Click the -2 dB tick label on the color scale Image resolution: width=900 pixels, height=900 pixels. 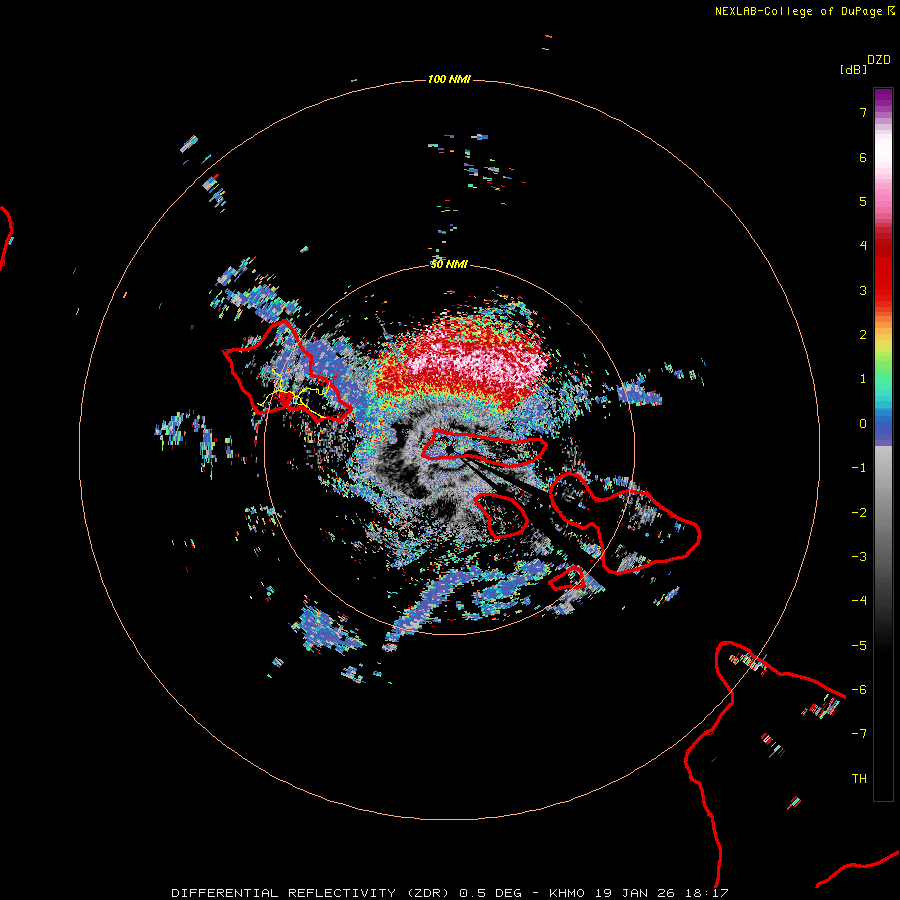[x=859, y=513]
